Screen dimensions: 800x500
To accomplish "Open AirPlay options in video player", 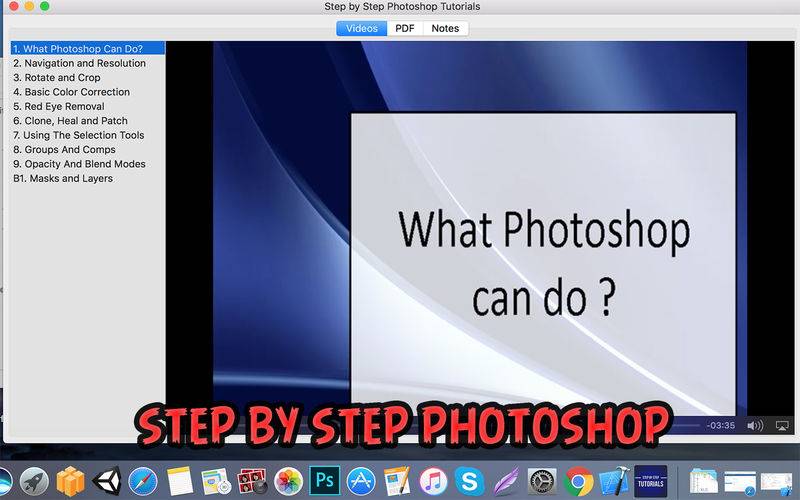I will tap(782, 426).
